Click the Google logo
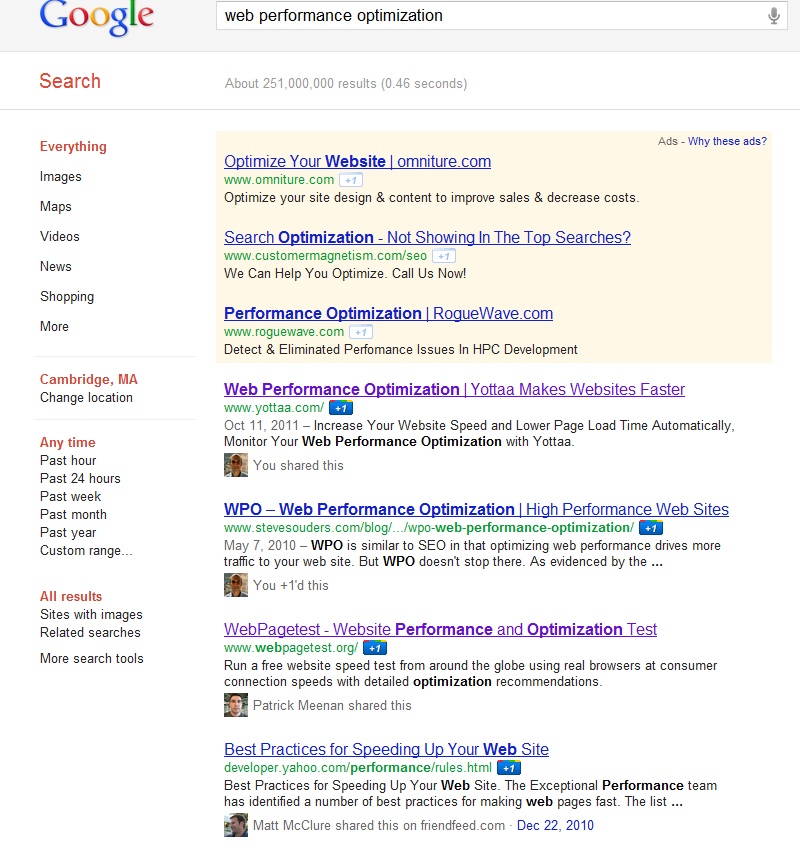The width and height of the screenshot is (800, 850). (x=96, y=17)
